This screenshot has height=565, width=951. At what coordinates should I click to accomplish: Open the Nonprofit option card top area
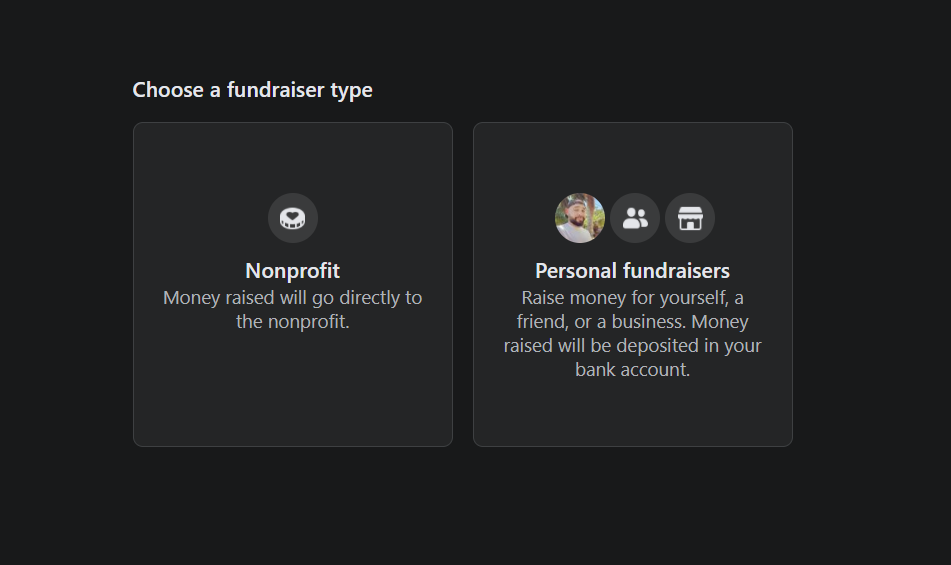[x=293, y=158]
